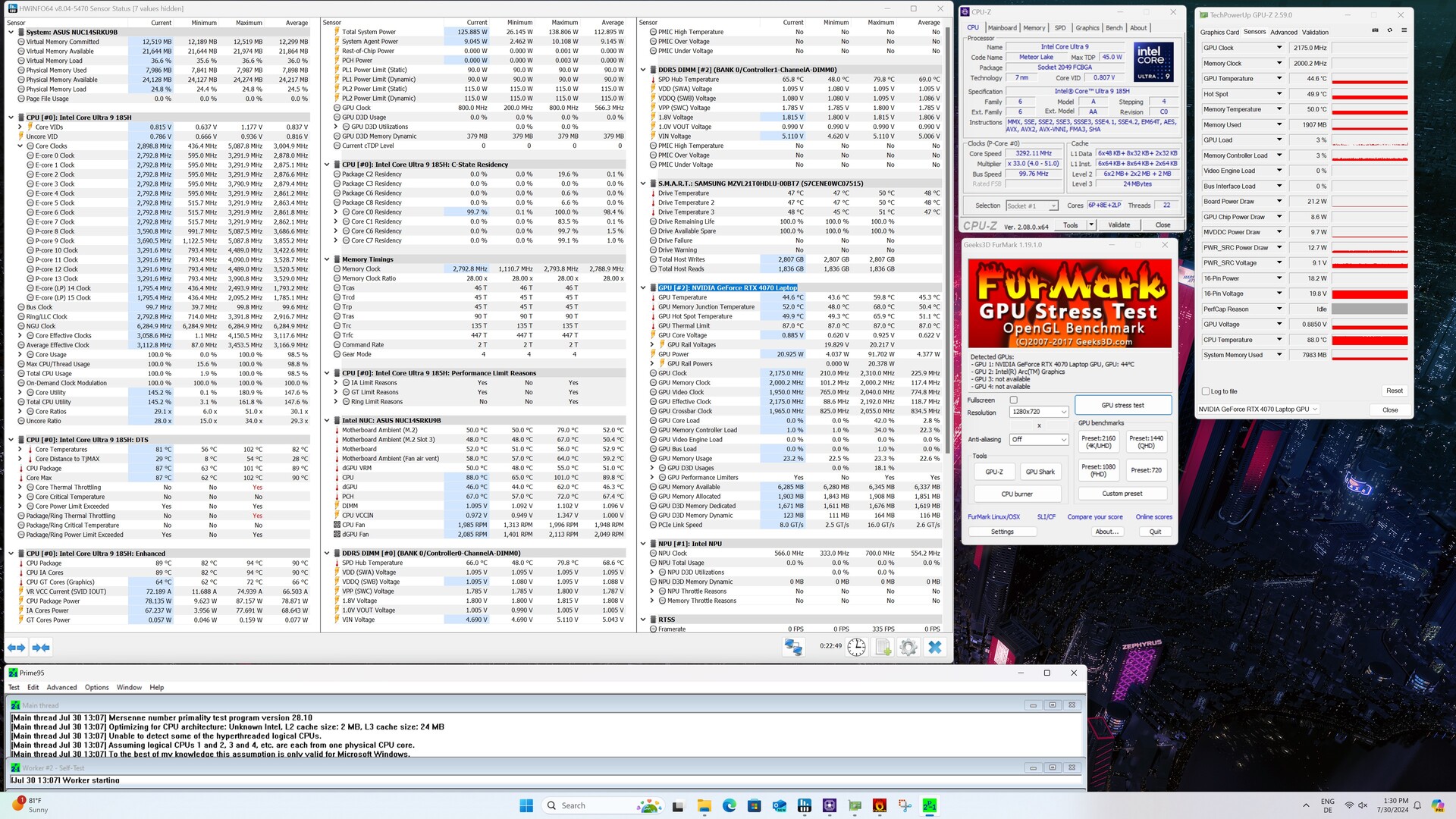Open GPU-Z GPU selection dropdown at bottom
This screenshot has width=1456, height=819.
(x=1258, y=409)
